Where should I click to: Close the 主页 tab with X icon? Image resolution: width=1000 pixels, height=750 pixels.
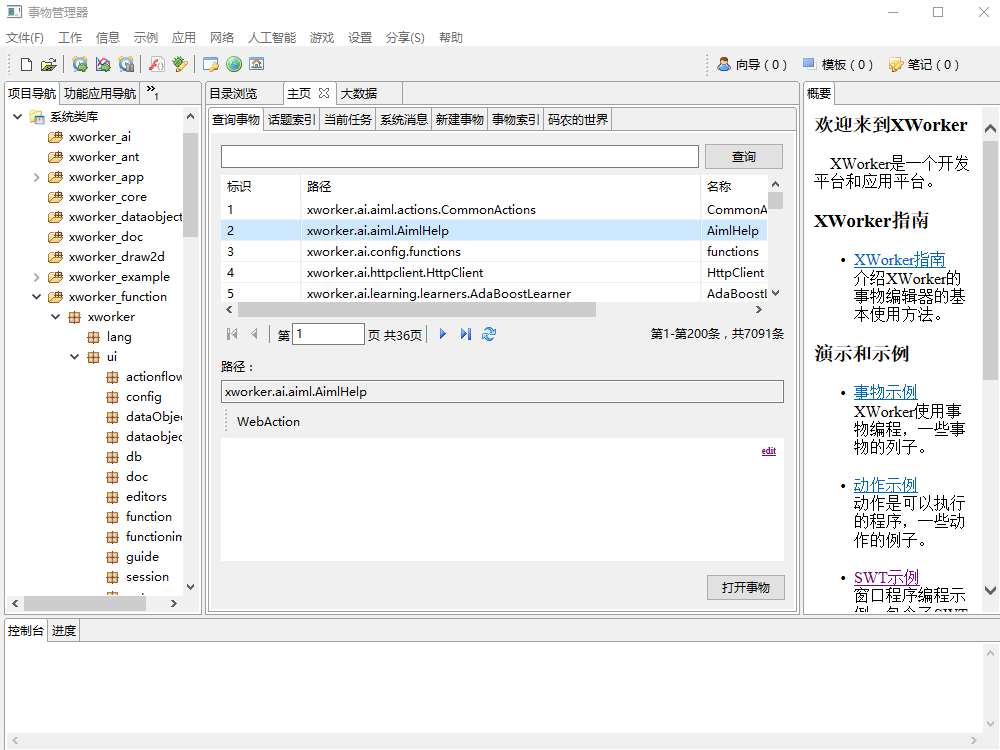(x=324, y=93)
